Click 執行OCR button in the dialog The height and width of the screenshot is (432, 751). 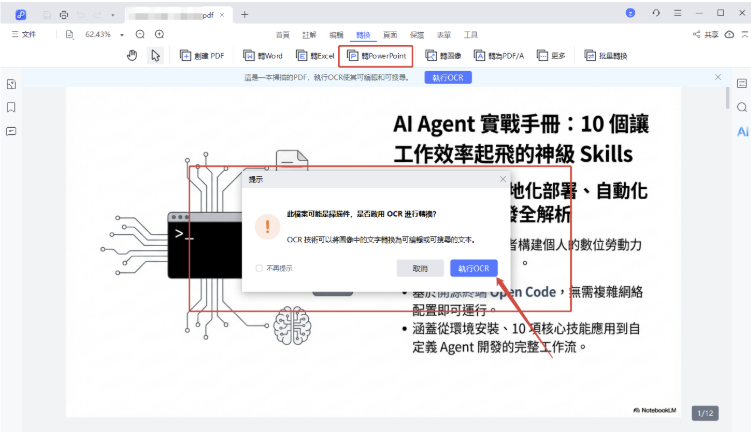click(x=474, y=268)
